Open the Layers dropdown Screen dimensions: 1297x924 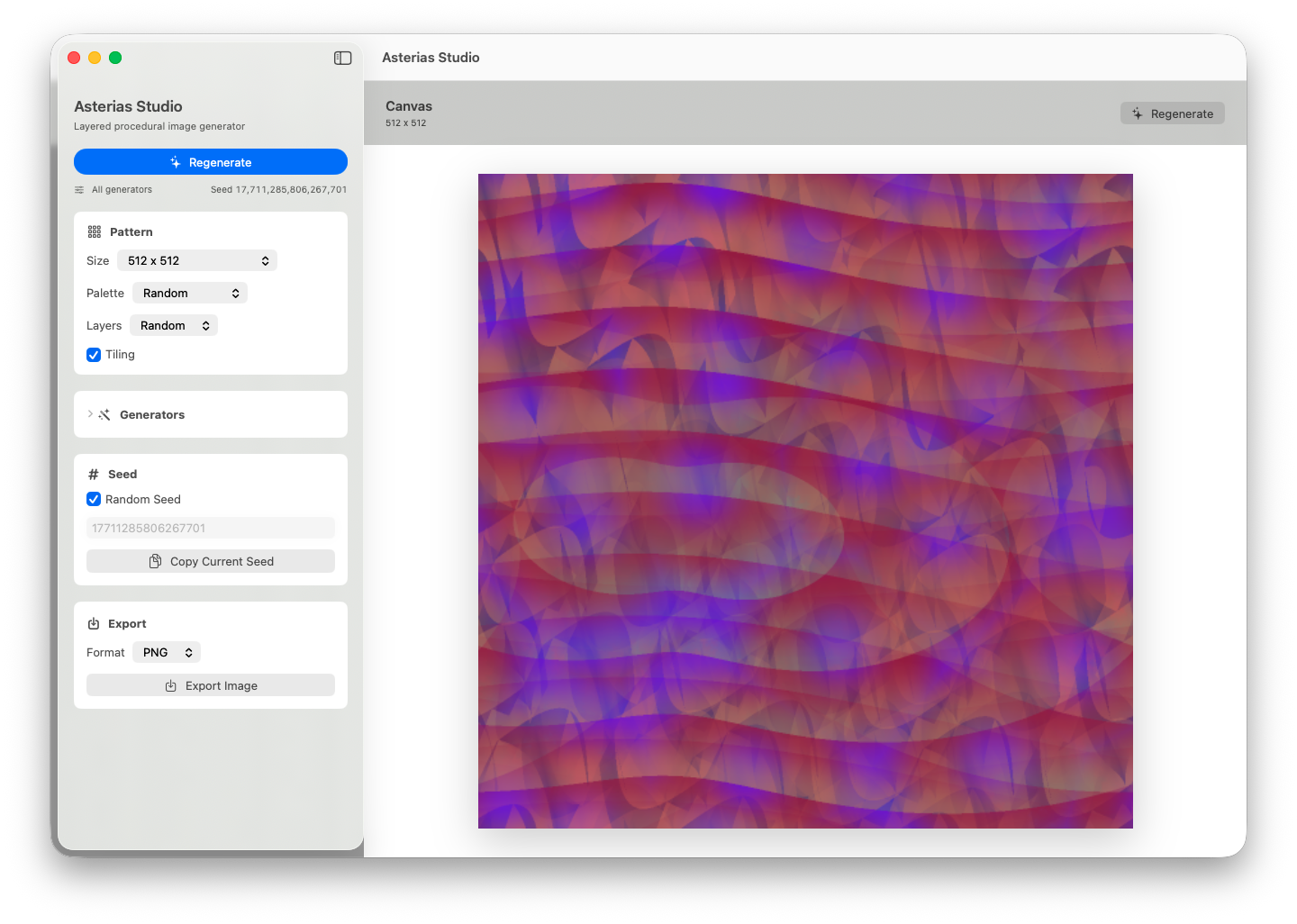coord(174,325)
